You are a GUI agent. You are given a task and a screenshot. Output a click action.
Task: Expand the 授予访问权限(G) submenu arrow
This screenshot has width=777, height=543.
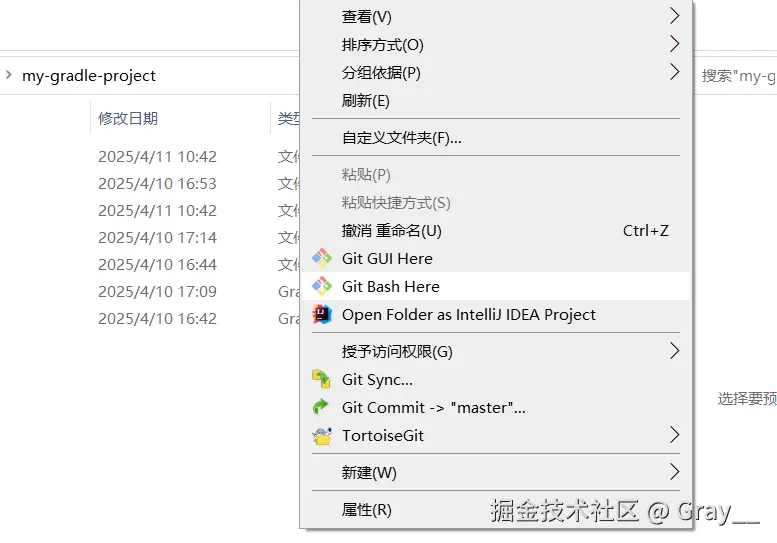pyautogui.click(x=674, y=351)
